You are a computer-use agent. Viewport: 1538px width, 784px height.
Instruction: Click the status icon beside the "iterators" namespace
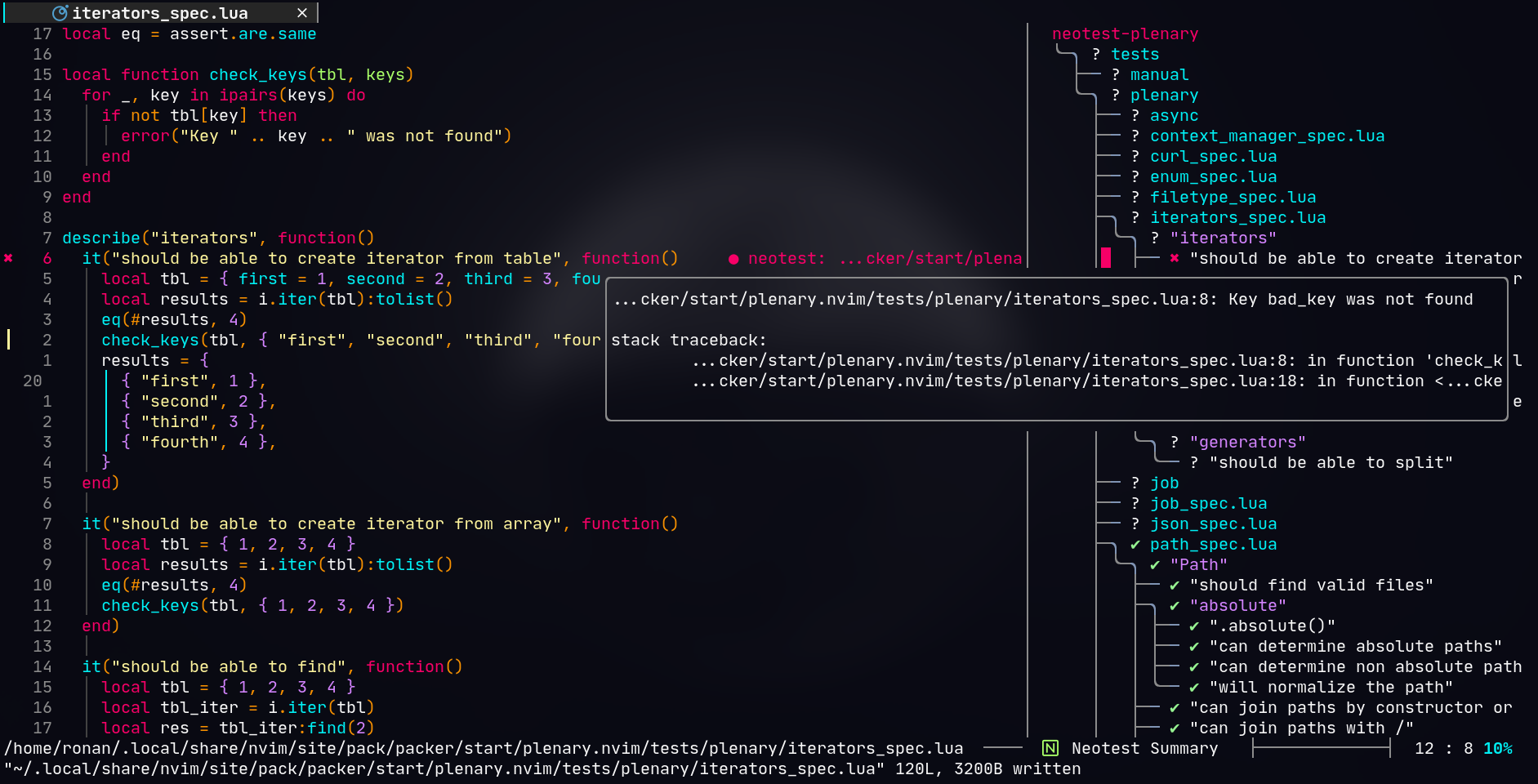1155,238
